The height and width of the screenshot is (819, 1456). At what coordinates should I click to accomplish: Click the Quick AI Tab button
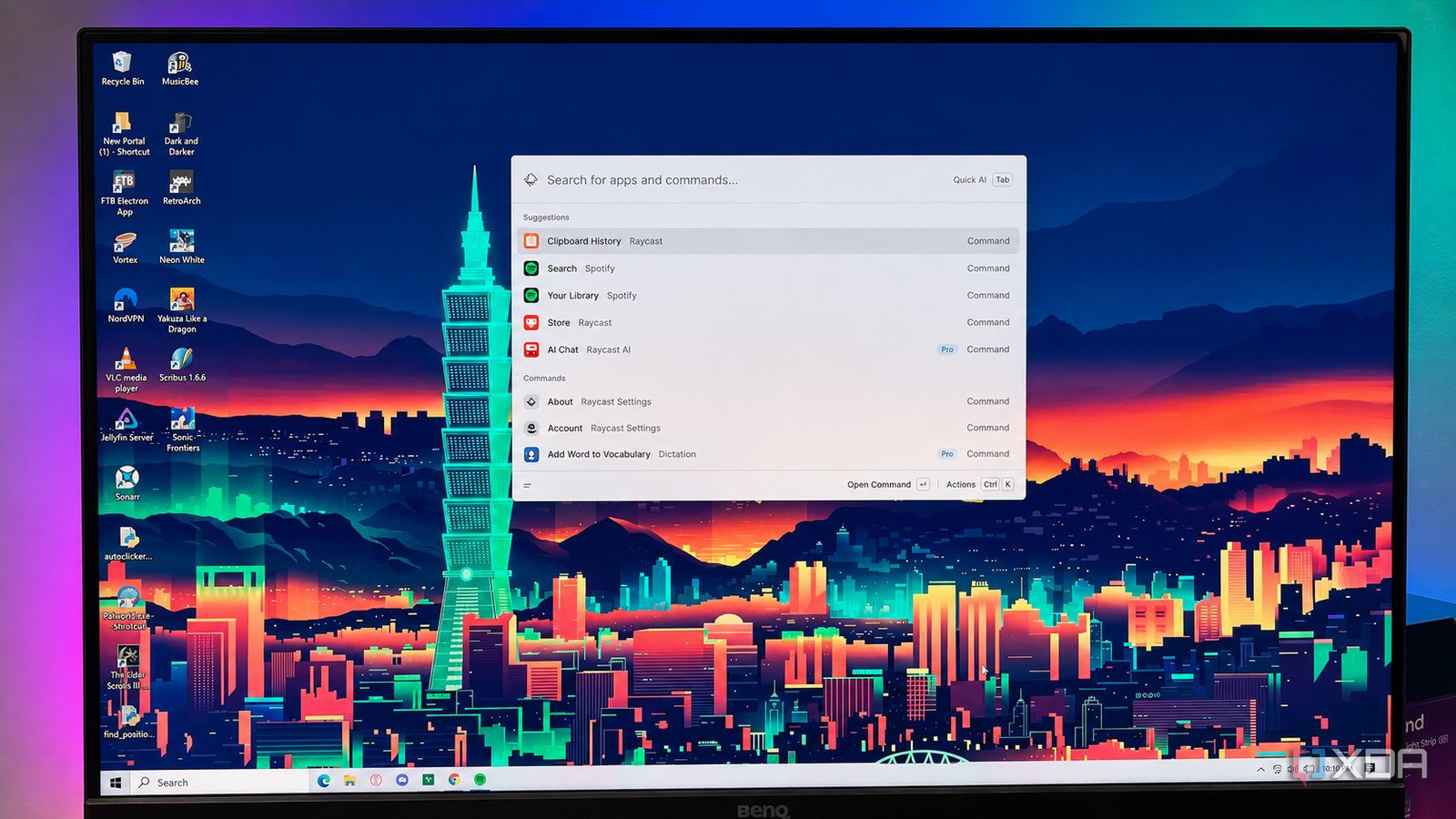(982, 180)
